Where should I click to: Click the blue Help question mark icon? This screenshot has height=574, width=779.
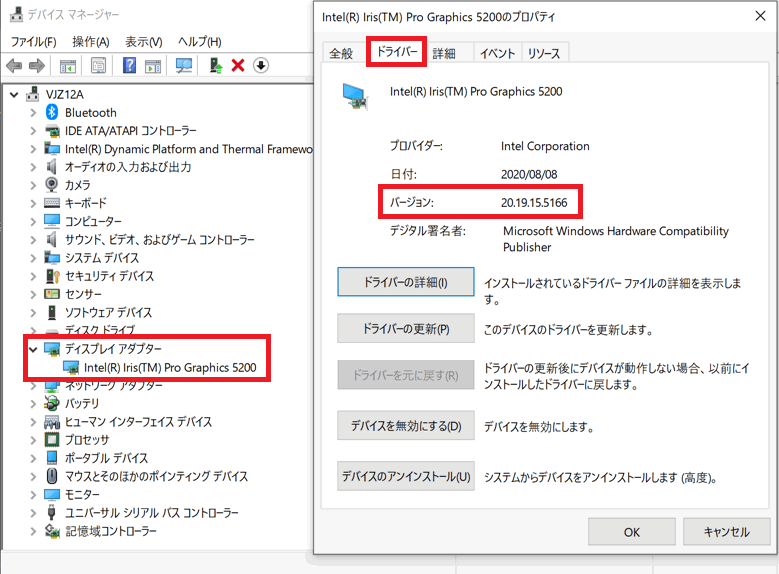[x=129, y=65]
